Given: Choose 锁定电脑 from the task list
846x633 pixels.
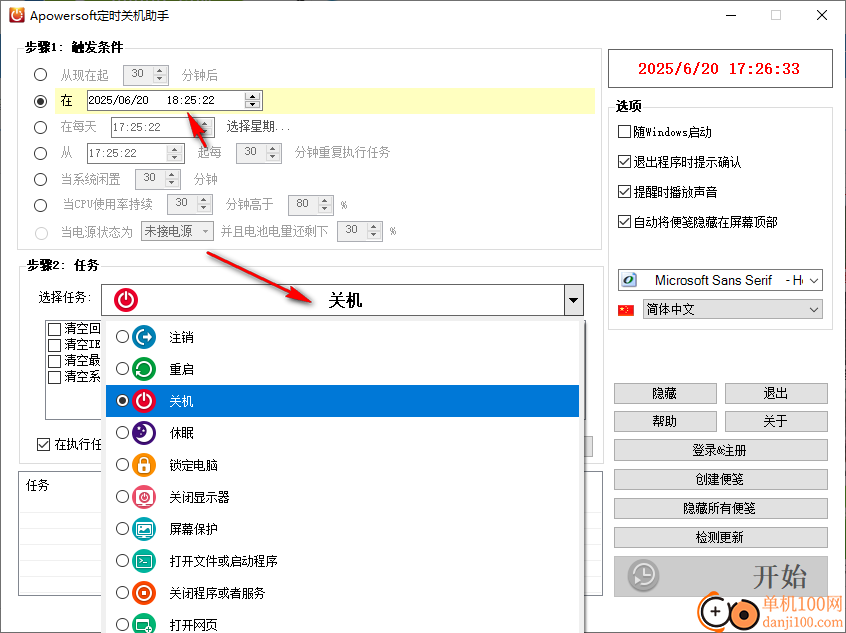Looking at the screenshot, I should [342, 465].
